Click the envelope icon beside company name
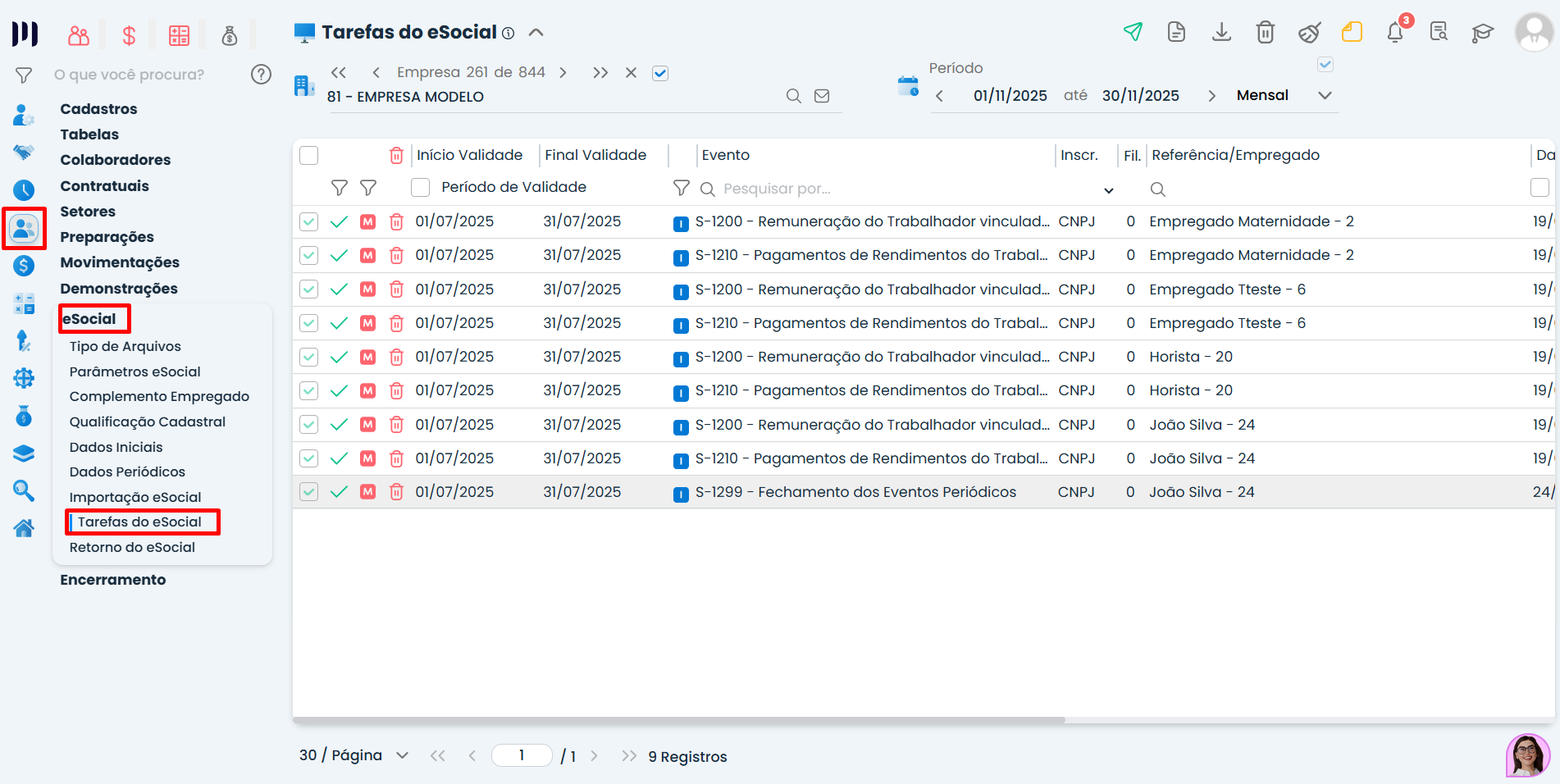 (x=822, y=96)
